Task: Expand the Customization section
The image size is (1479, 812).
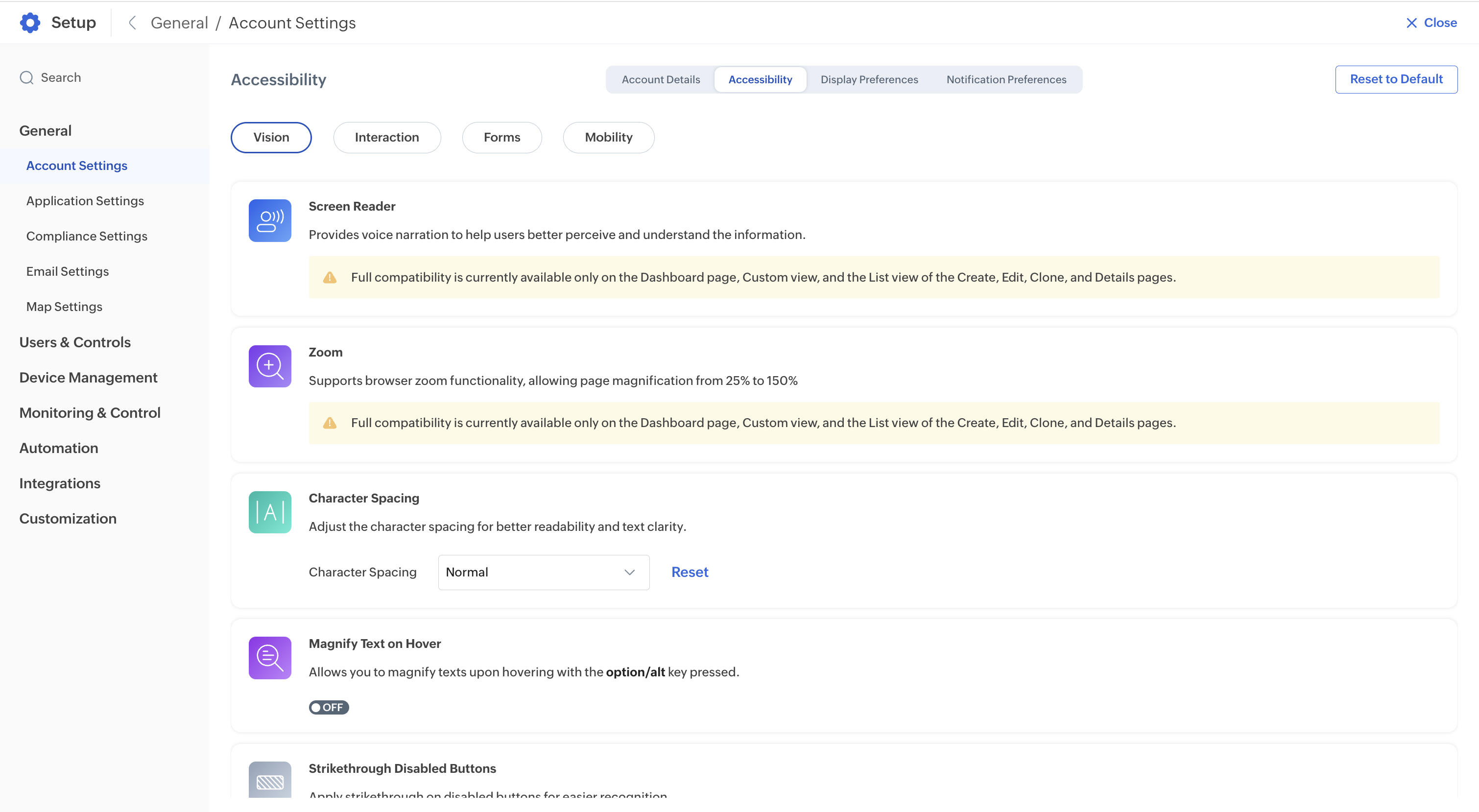Action: [x=68, y=519]
